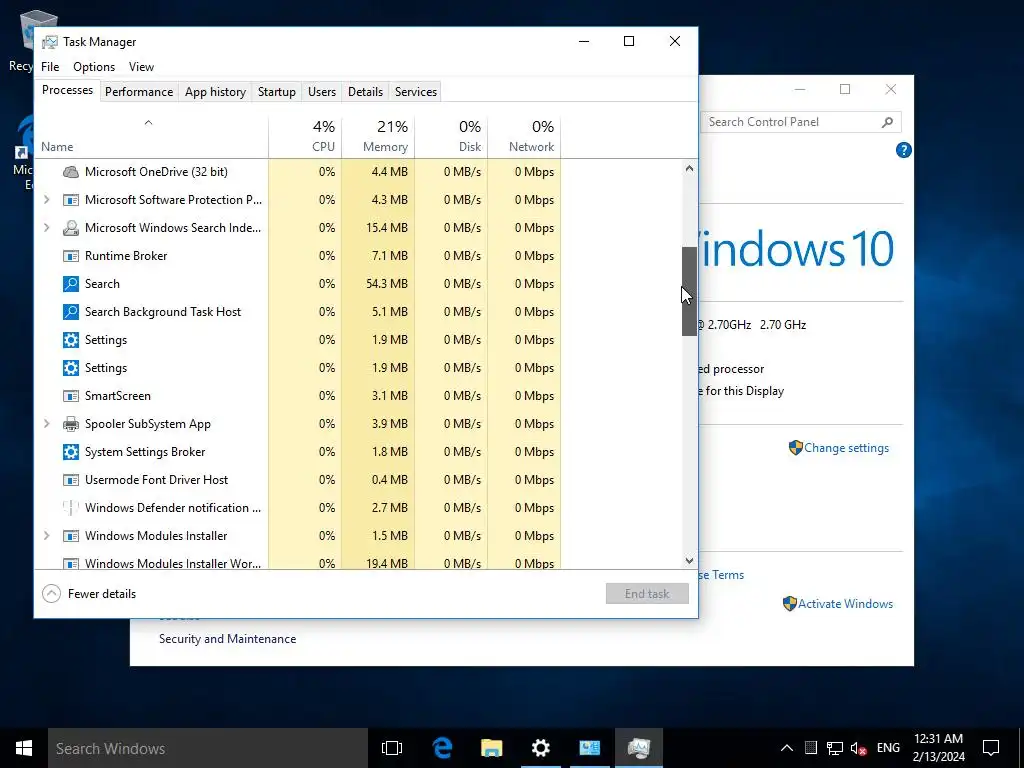Screen dimensions: 1024x768
Task: Sort by the Disk column header
Action: [451, 136]
